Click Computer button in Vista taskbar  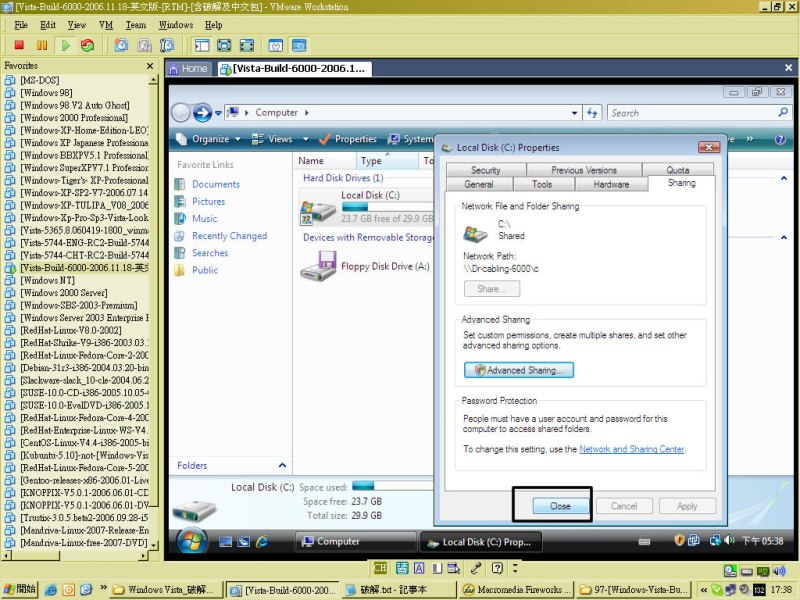click(356, 541)
